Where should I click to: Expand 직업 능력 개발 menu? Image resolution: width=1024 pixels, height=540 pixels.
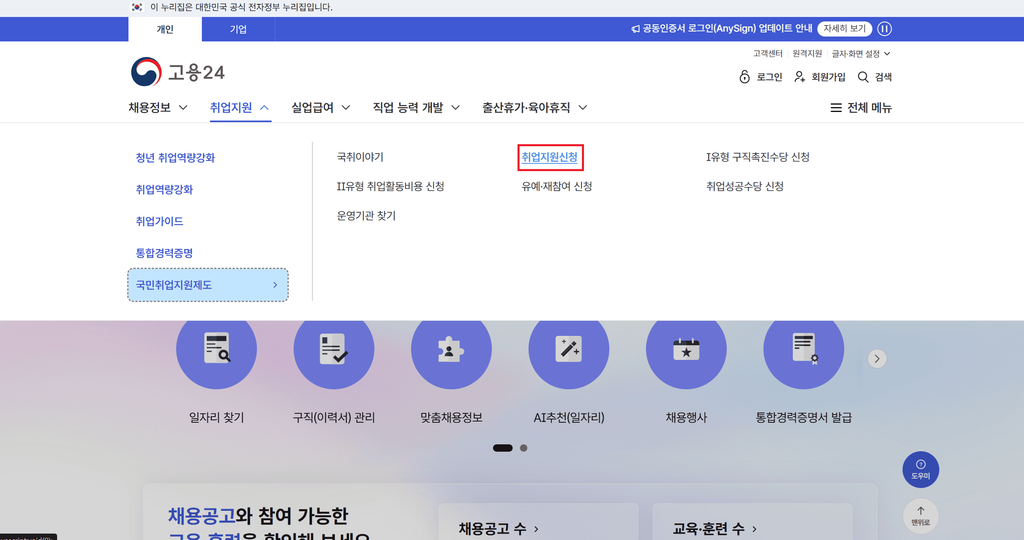tap(416, 108)
